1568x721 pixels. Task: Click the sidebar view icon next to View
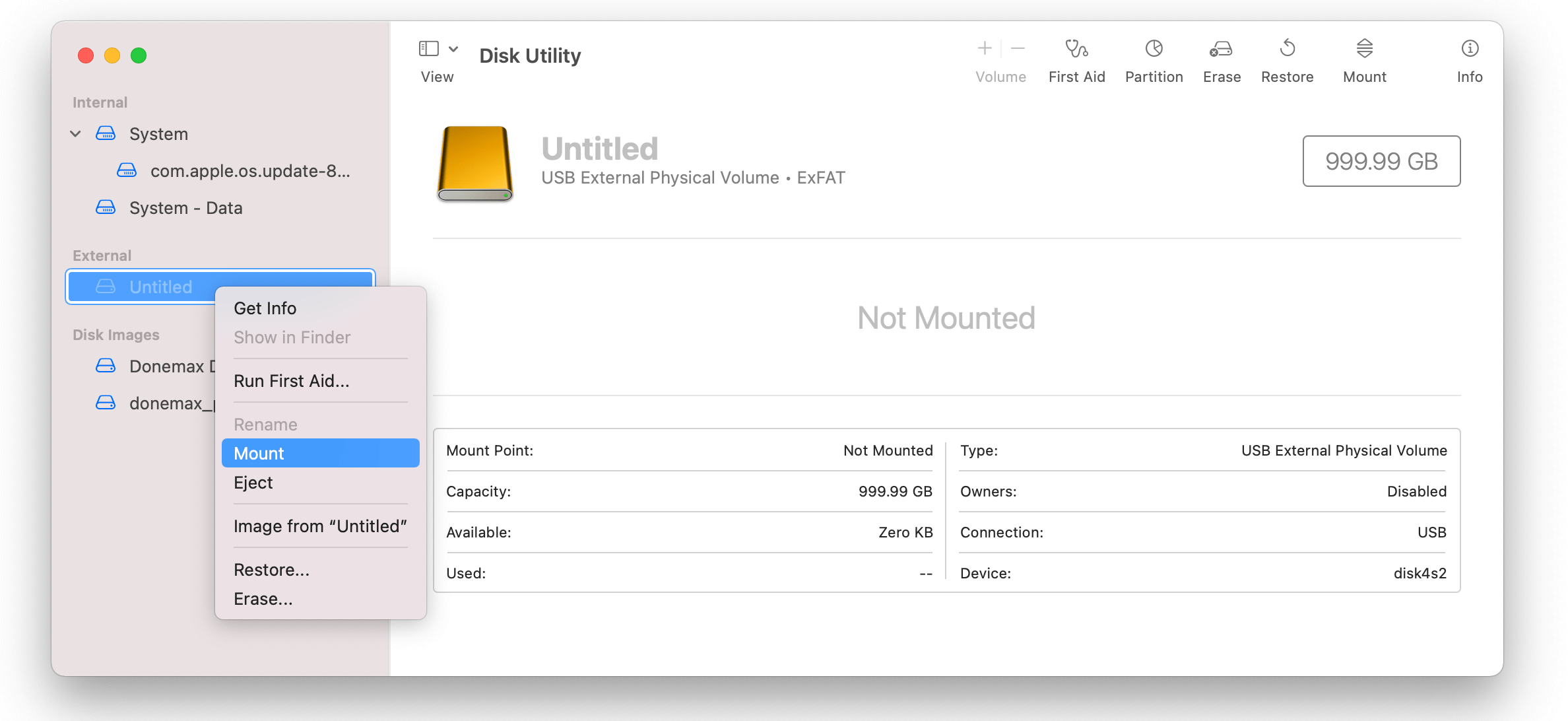(x=428, y=48)
